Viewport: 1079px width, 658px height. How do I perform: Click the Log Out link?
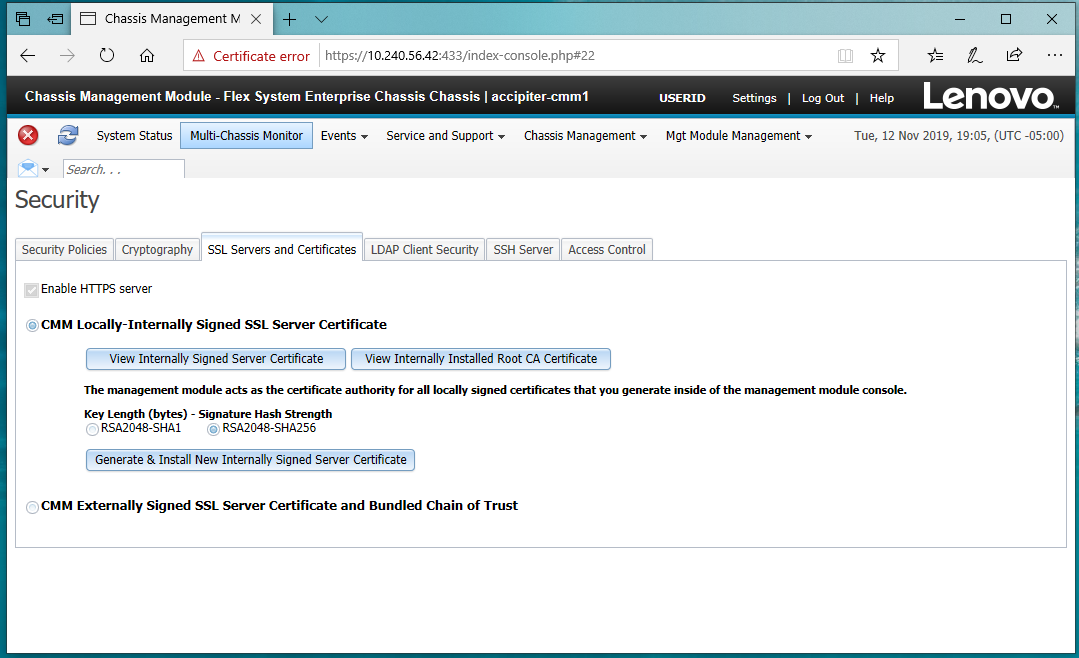822,98
